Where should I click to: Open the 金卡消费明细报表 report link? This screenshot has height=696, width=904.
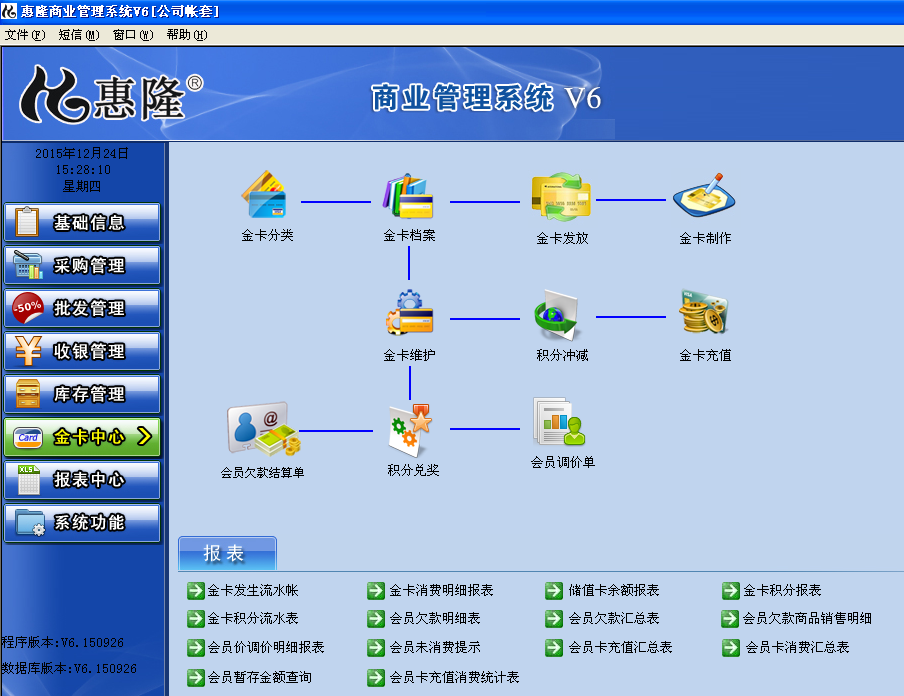click(x=441, y=590)
